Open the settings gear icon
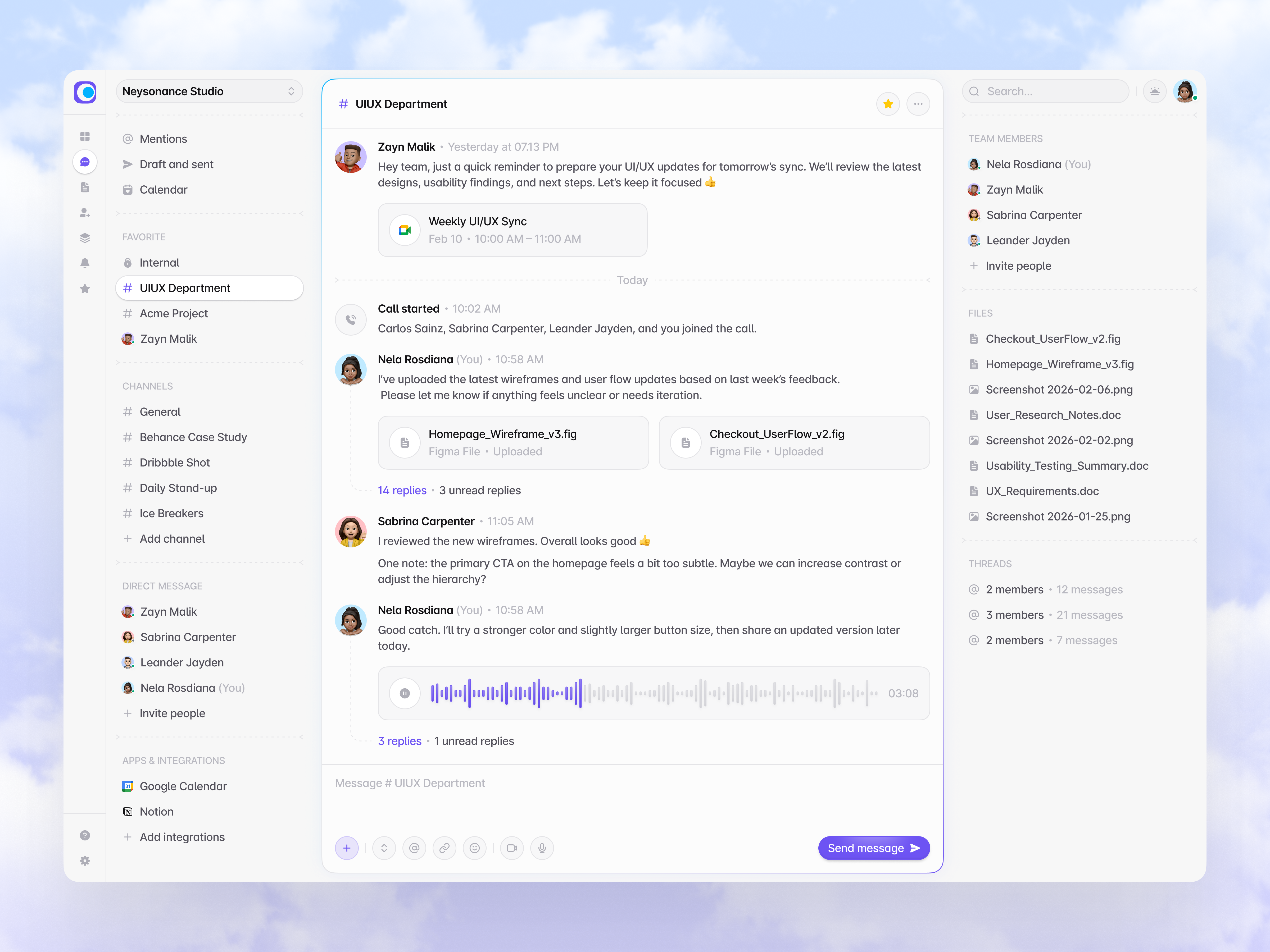 point(85,861)
